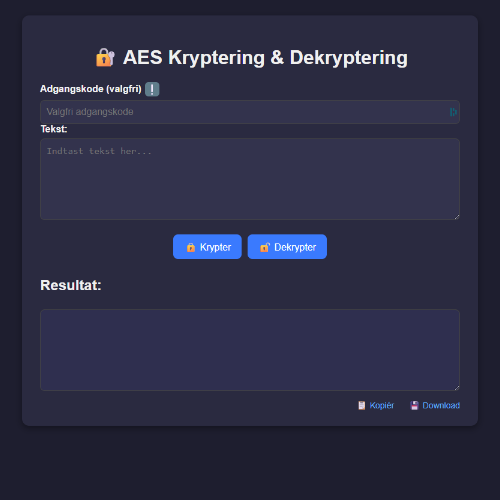This screenshot has height=500, width=500.
Task: Click the lock icon in page title
Action: (105, 57)
